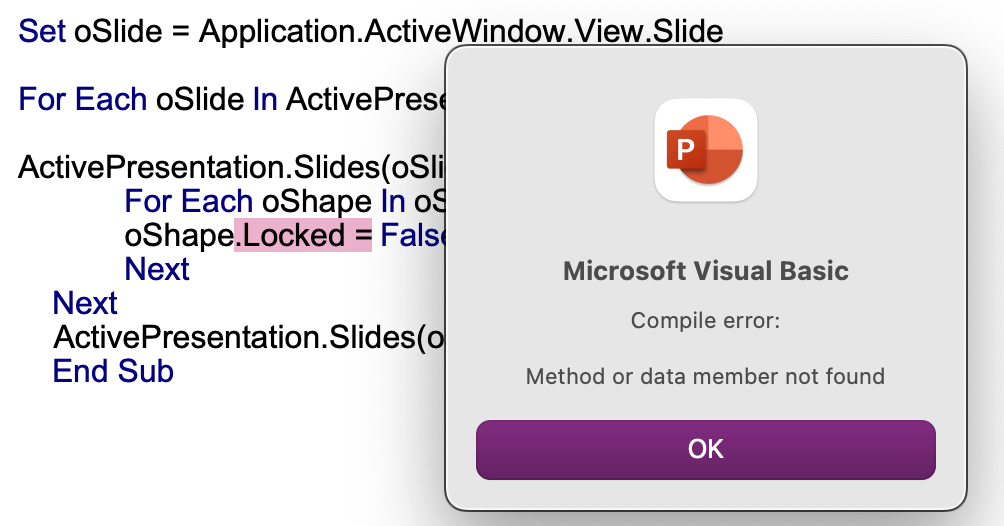Click the last 'ActivePresentation.Slides(o' line before End Sub
This screenshot has width=1004, height=526.
coord(248,338)
